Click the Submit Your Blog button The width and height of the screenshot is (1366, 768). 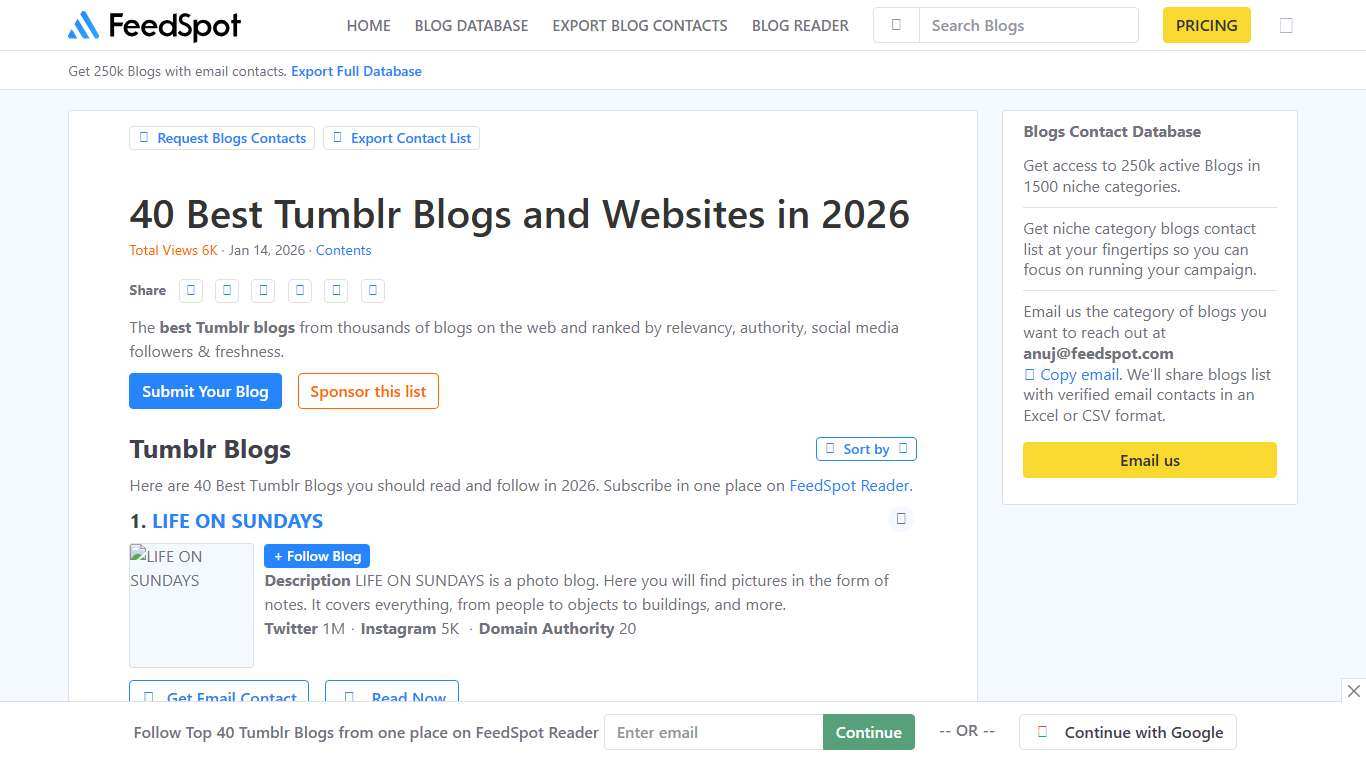[205, 391]
